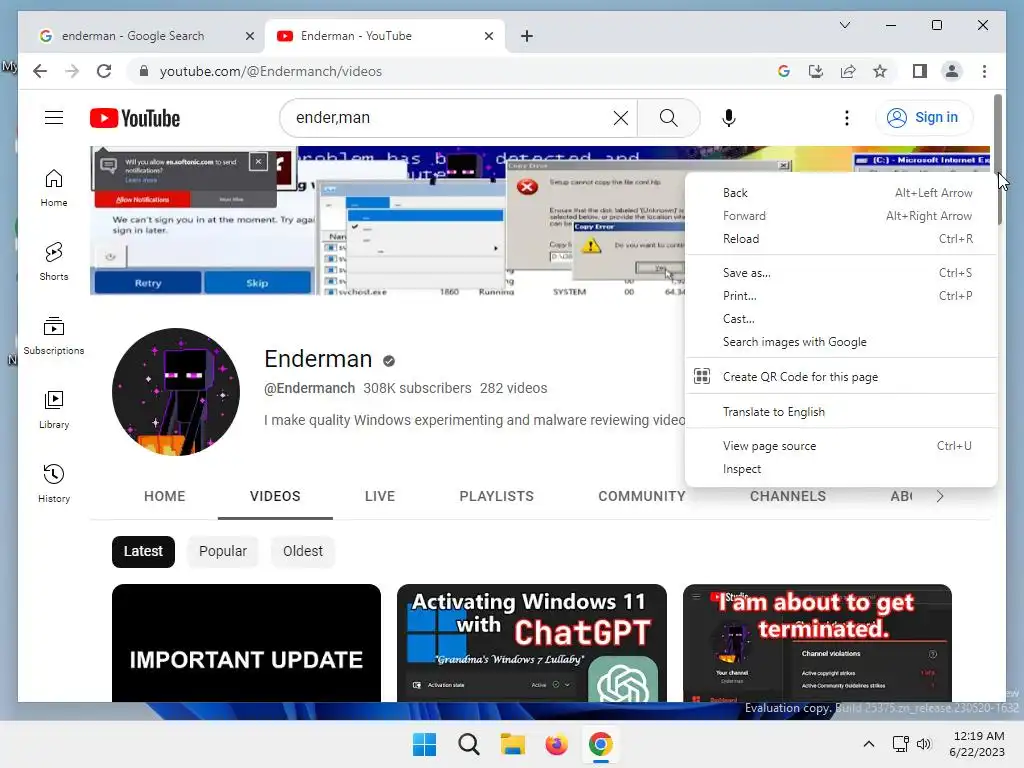Expand the tab search chevron

[844, 25]
